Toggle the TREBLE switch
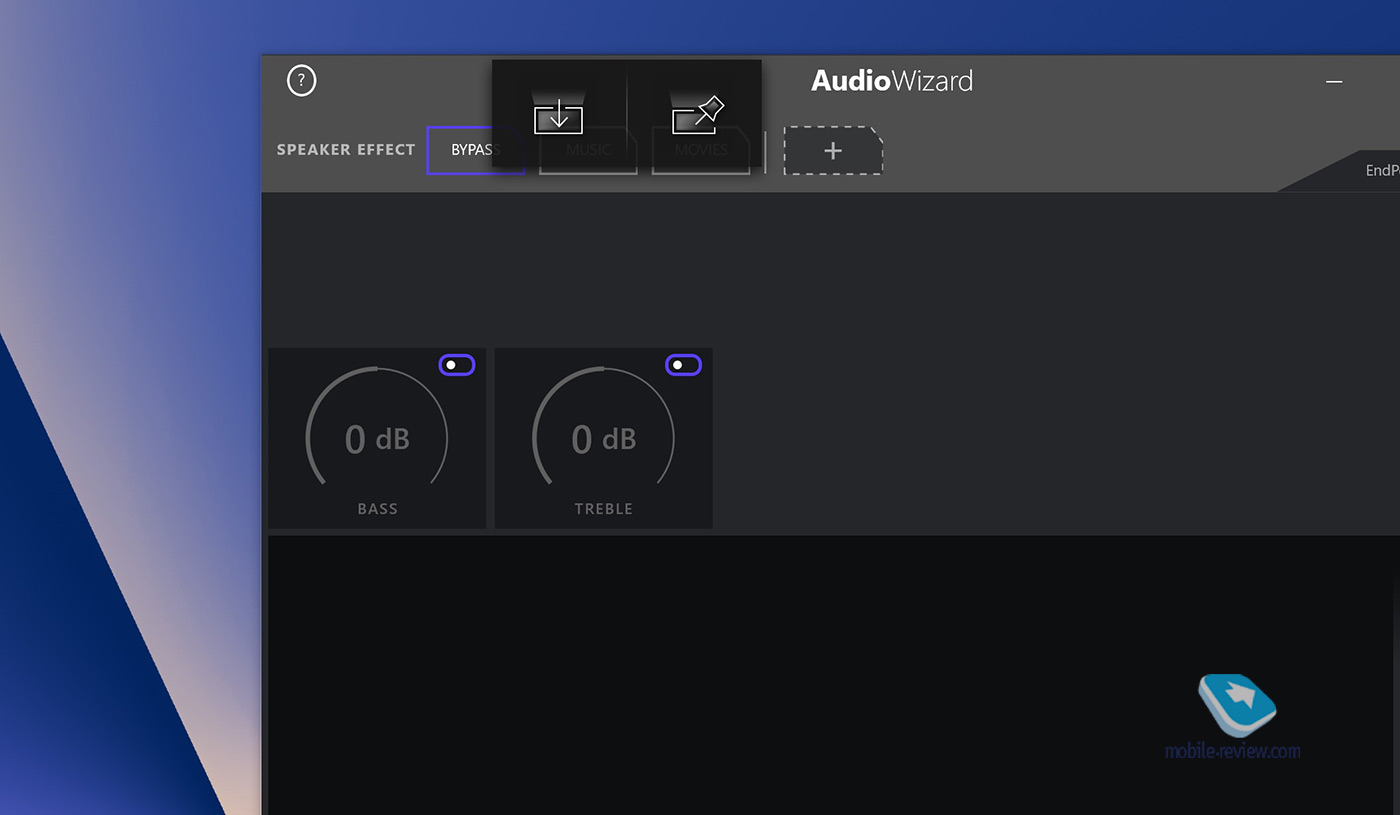1400x815 pixels. click(684, 365)
